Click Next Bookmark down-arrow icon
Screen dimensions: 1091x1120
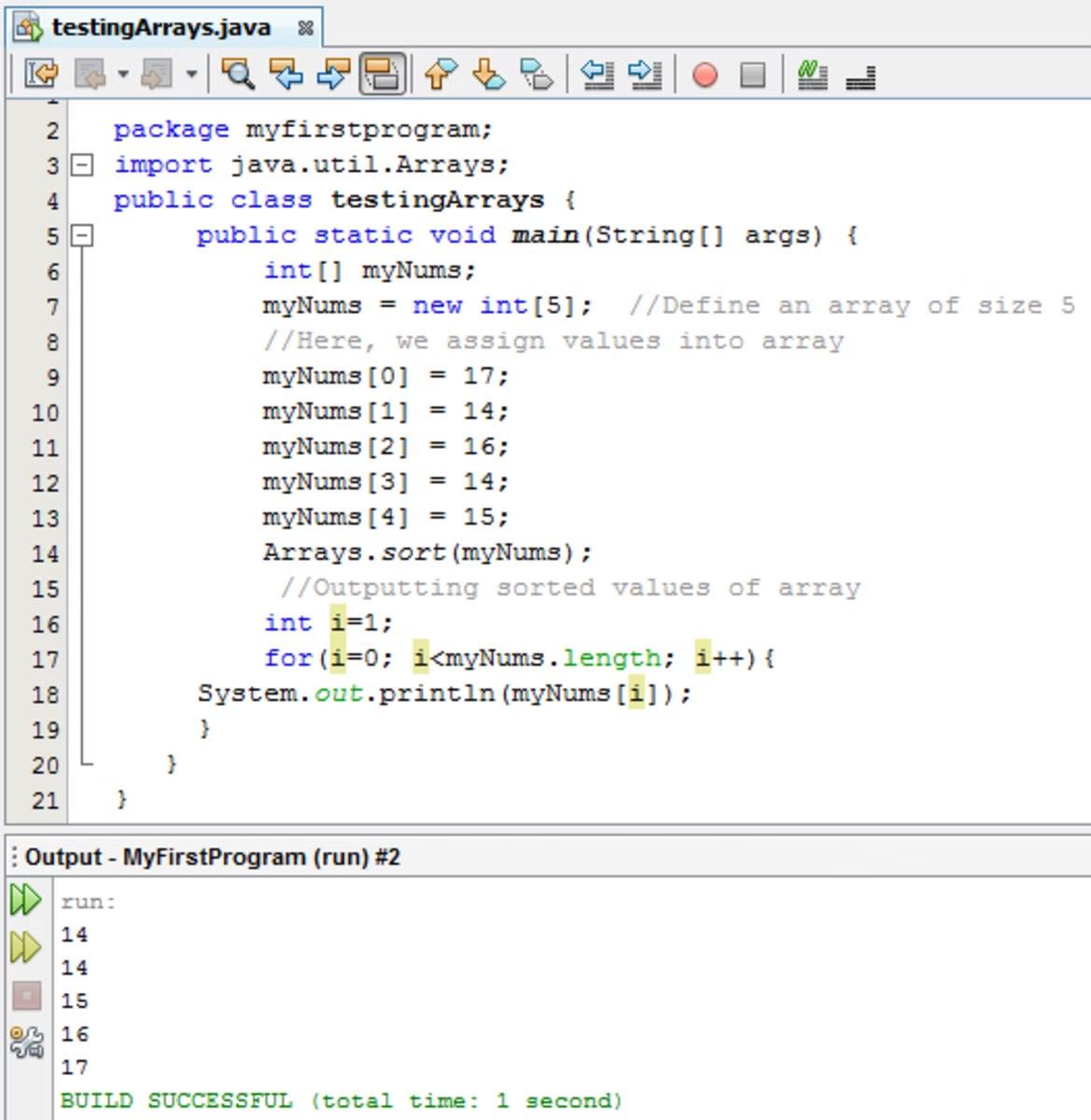pyautogui.click(x=488, y=74)
